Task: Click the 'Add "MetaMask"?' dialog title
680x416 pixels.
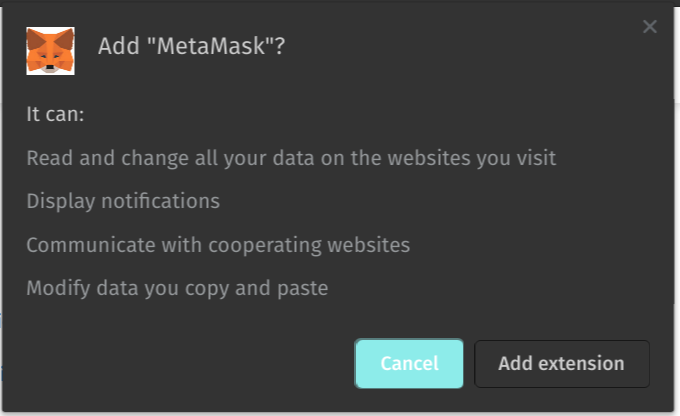Action: click(x=191, y=47)
